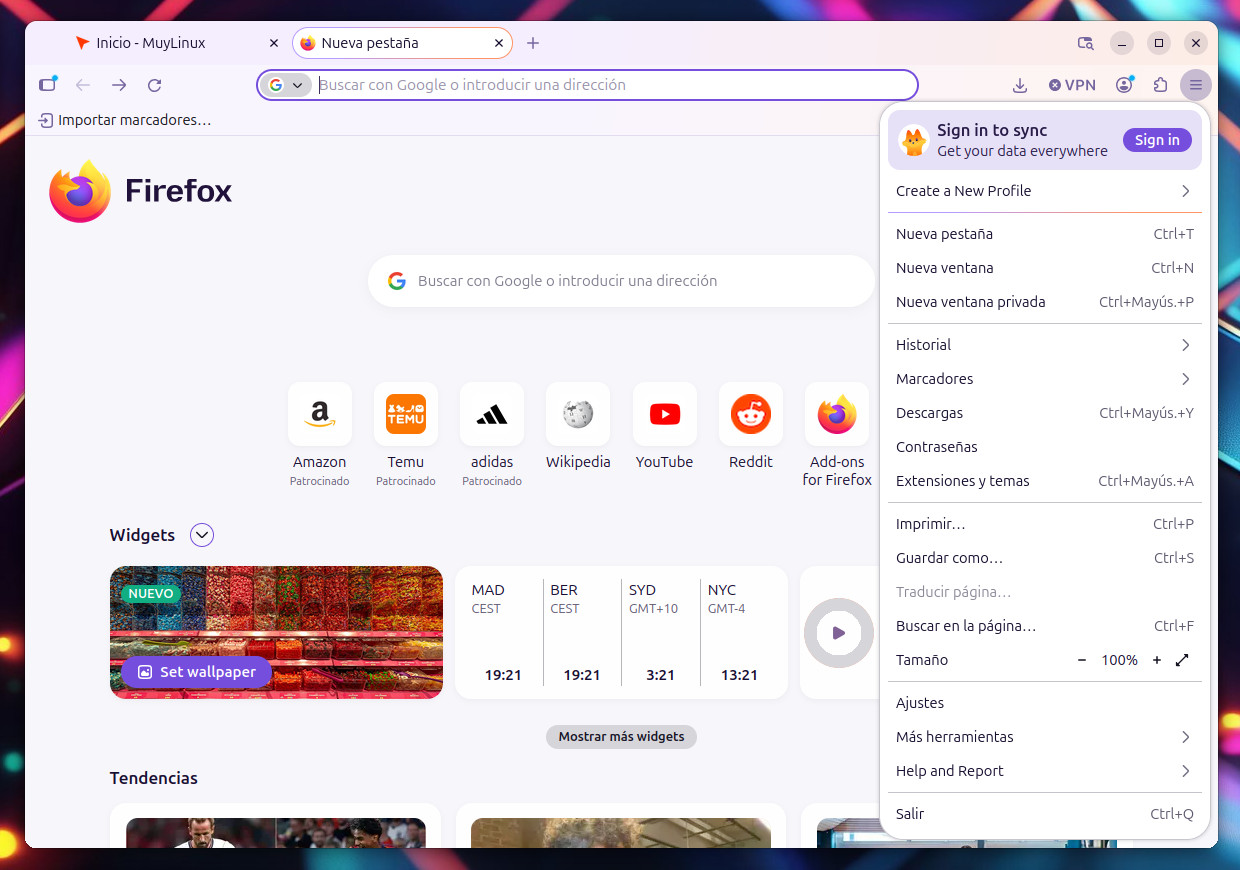Zoom out with the minus button
Viewport: 1240px width, 870px height.
(x=1082, y=660)
